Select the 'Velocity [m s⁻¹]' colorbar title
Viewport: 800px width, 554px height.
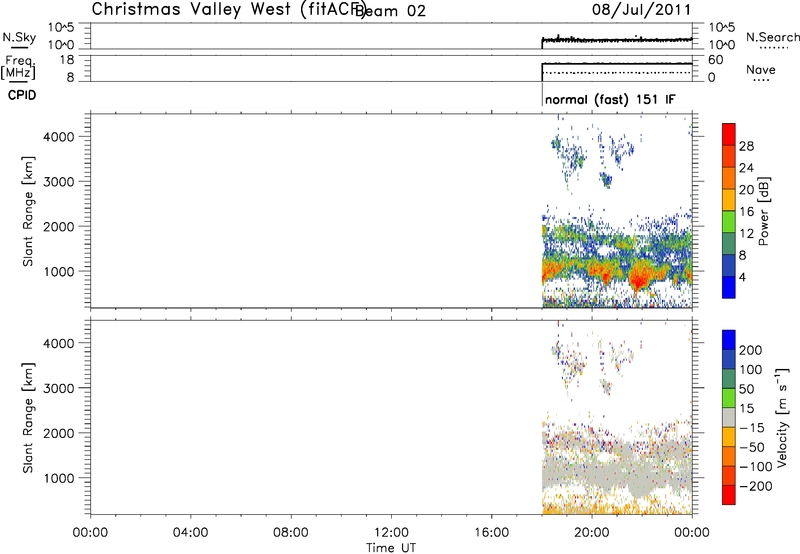point(783,417)
